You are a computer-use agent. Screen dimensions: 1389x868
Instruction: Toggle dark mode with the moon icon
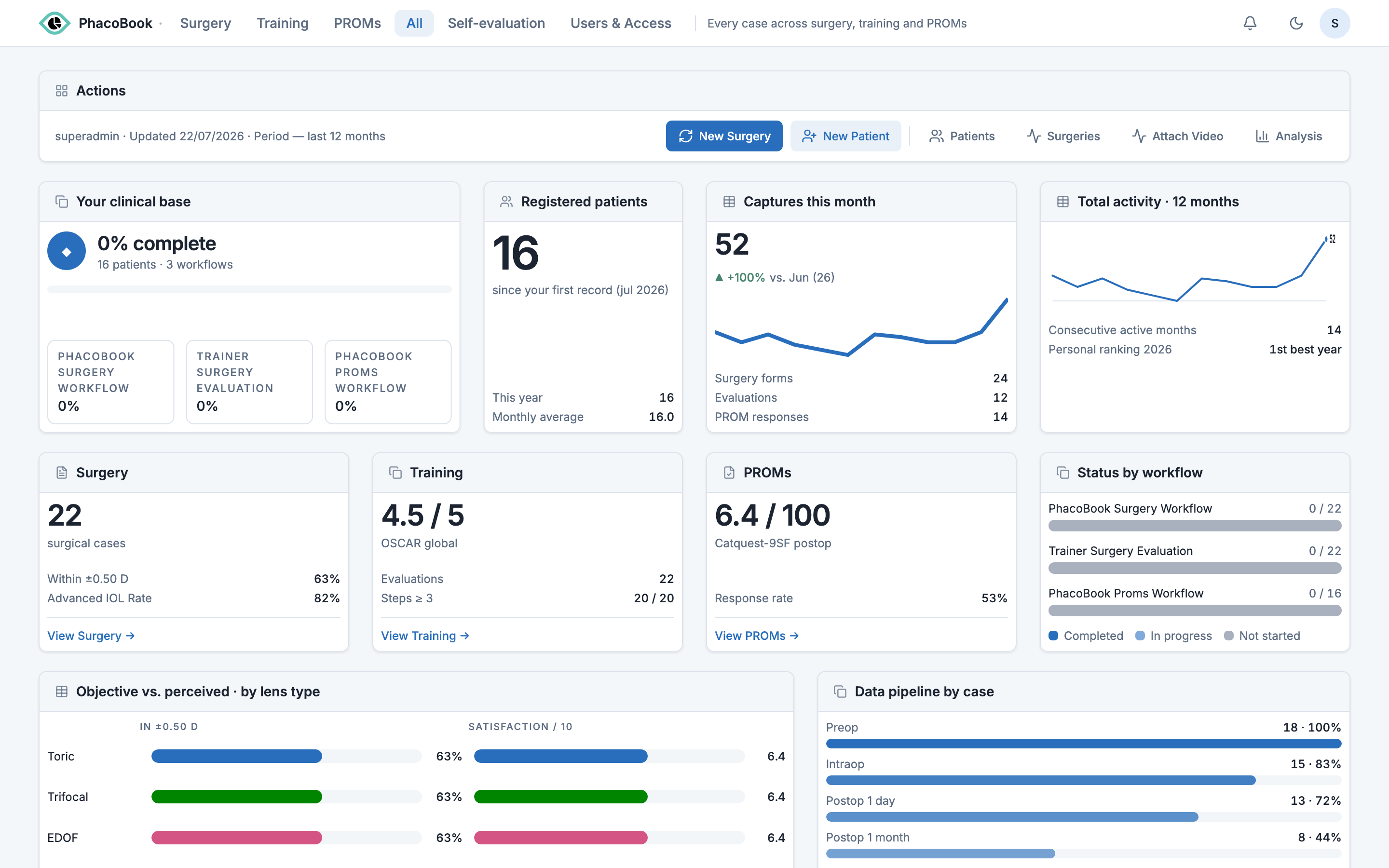tap(1296, 23)
